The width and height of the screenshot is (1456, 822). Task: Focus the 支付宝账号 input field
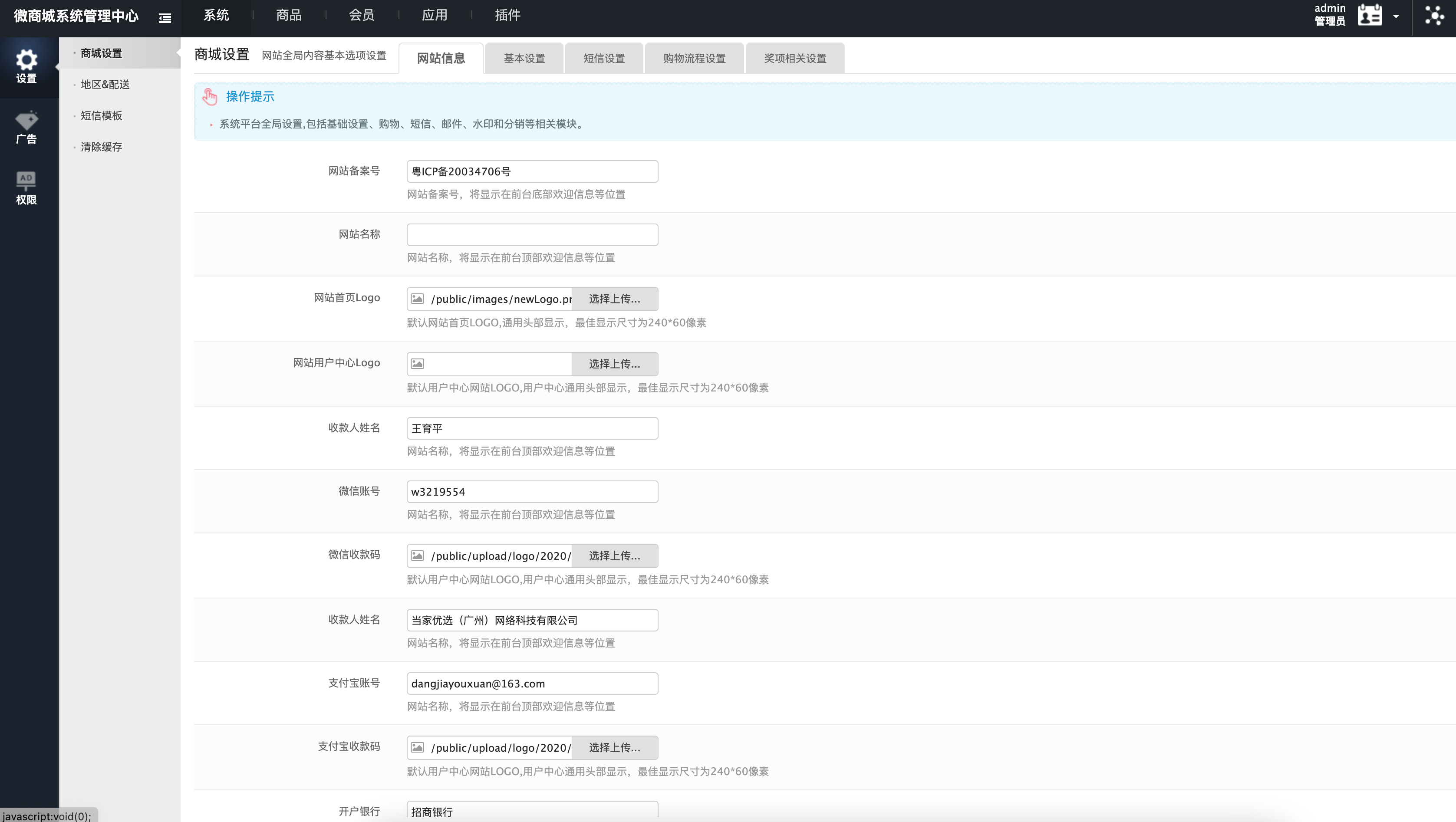pos(532,684)
